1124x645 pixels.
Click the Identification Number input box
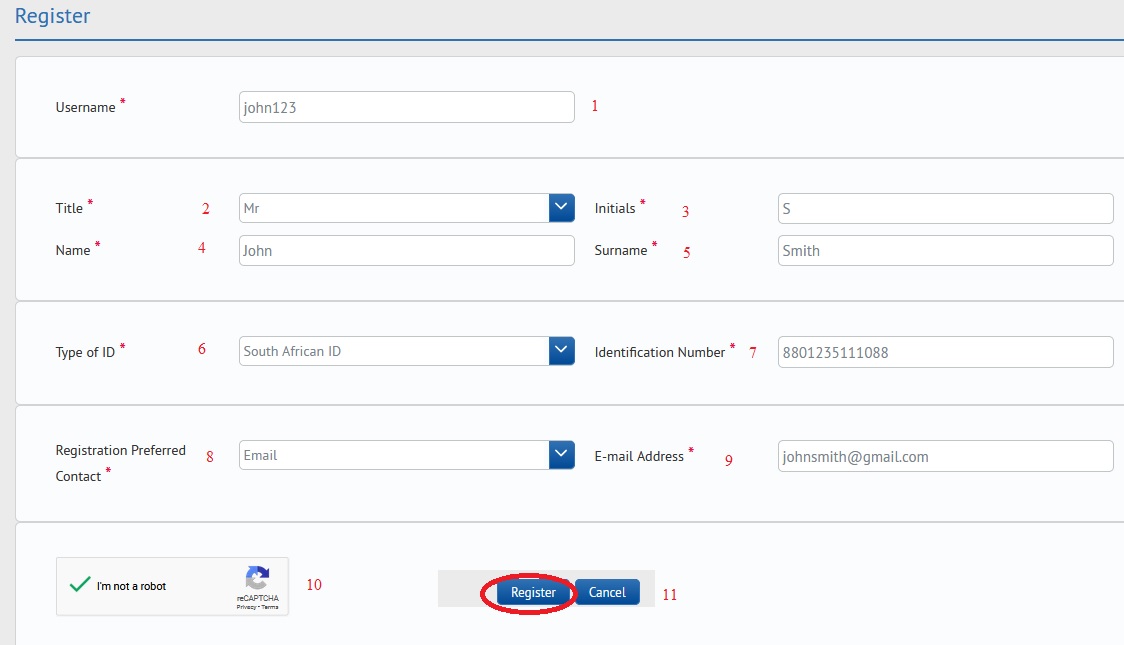(x=945, y=352)
